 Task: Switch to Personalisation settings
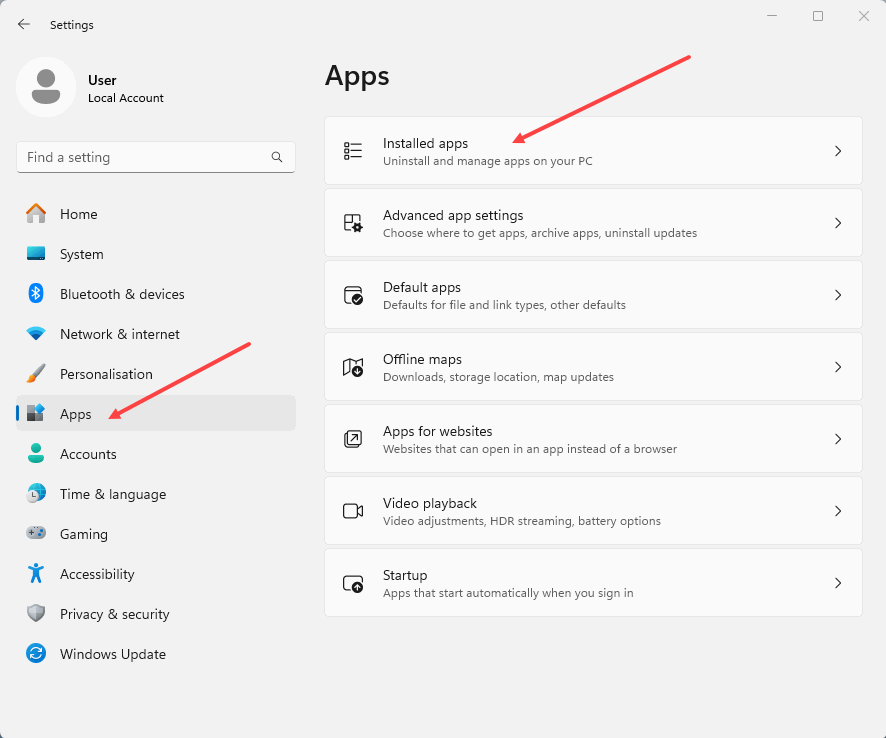(106, 374)
